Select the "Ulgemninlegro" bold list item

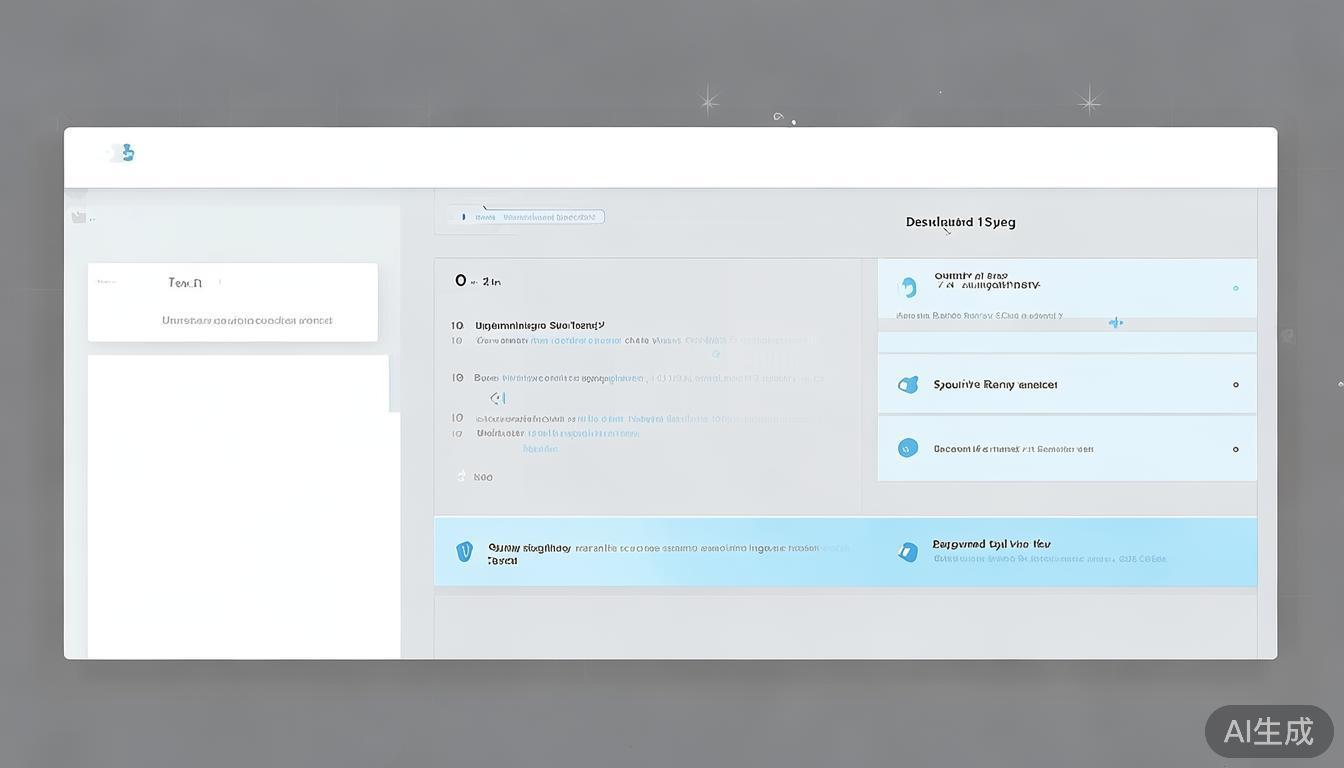[x=539, y=325]
